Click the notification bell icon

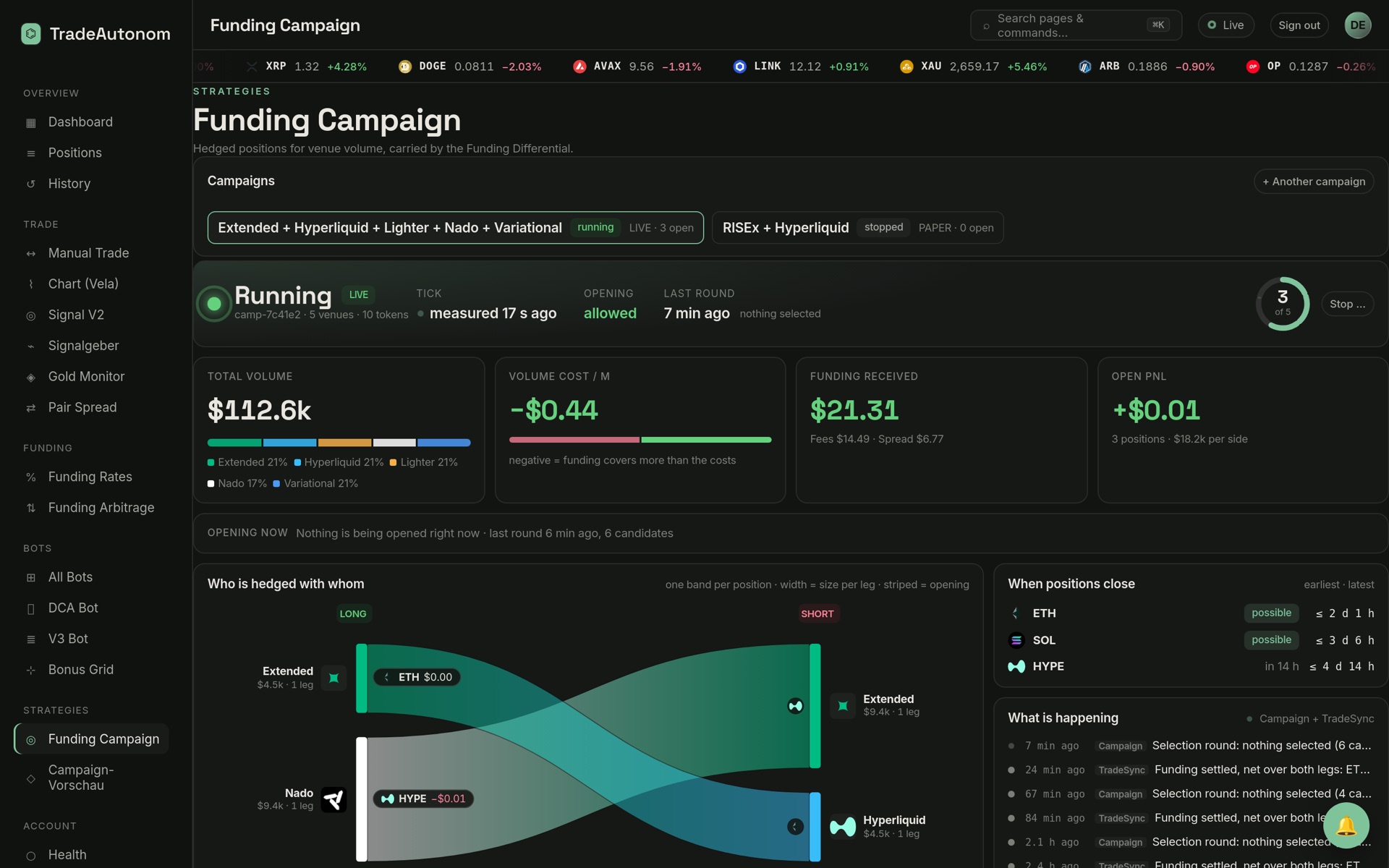[x=1346, y=825]
